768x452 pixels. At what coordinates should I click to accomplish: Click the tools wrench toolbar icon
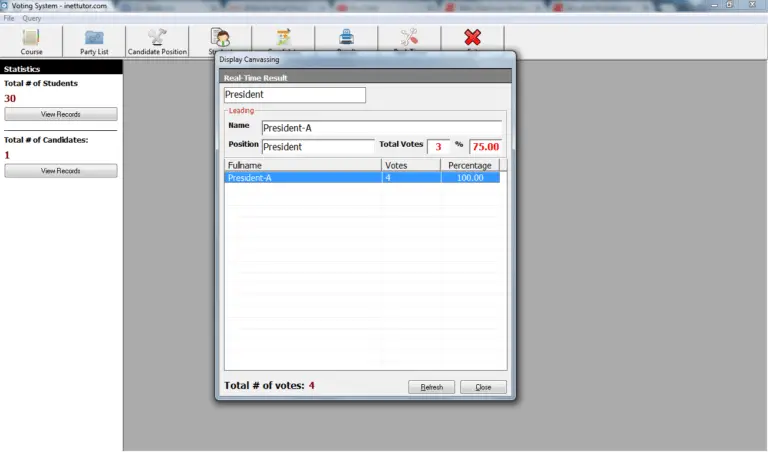coord(409,38)
